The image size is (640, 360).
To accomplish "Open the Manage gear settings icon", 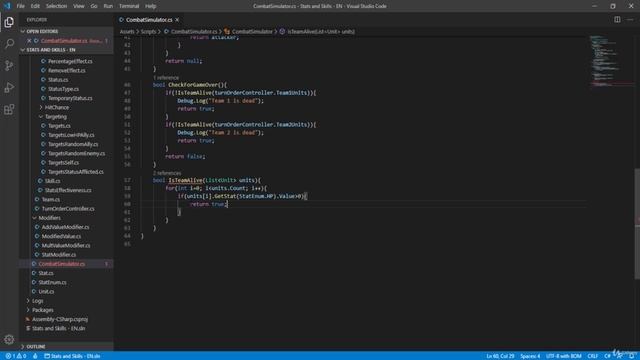I will pos(9,339).
